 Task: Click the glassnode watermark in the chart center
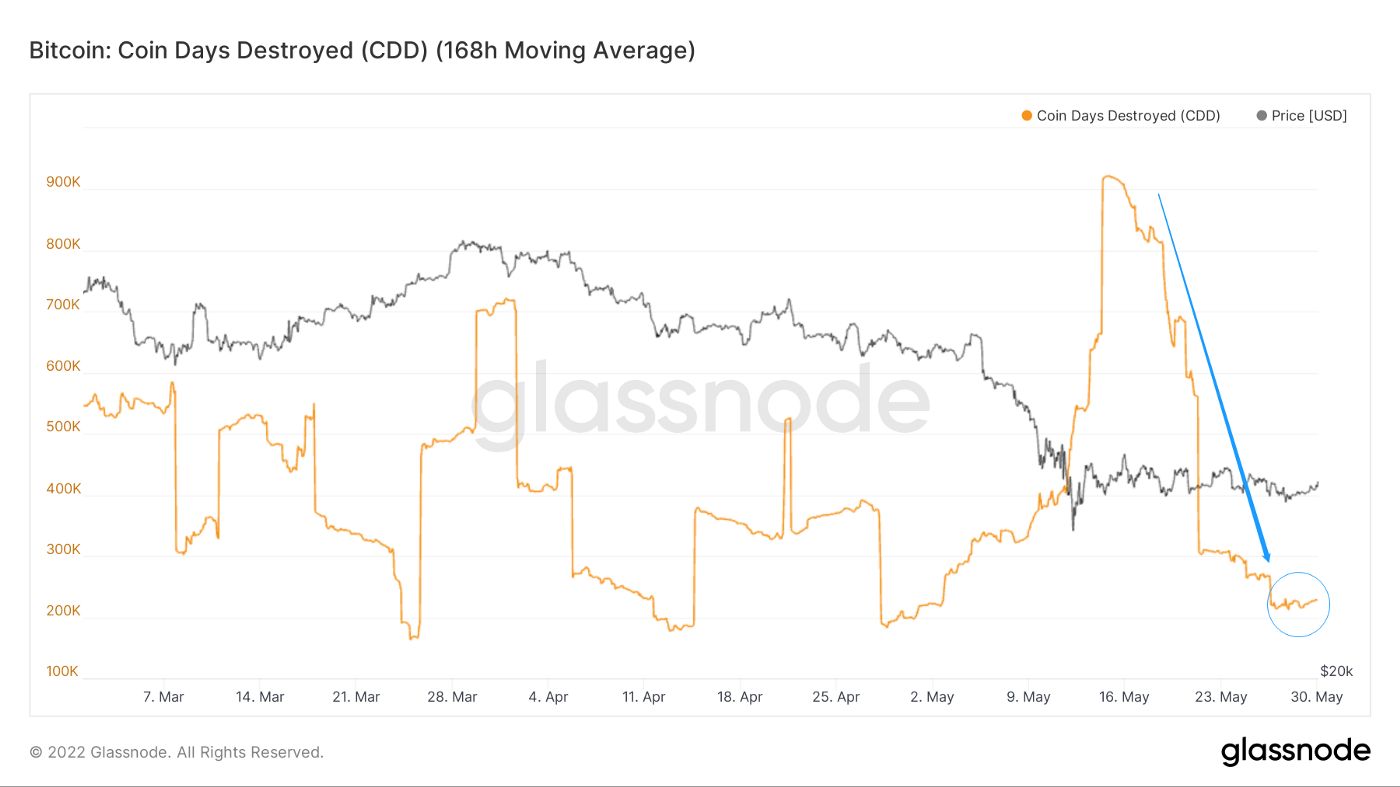700,405
